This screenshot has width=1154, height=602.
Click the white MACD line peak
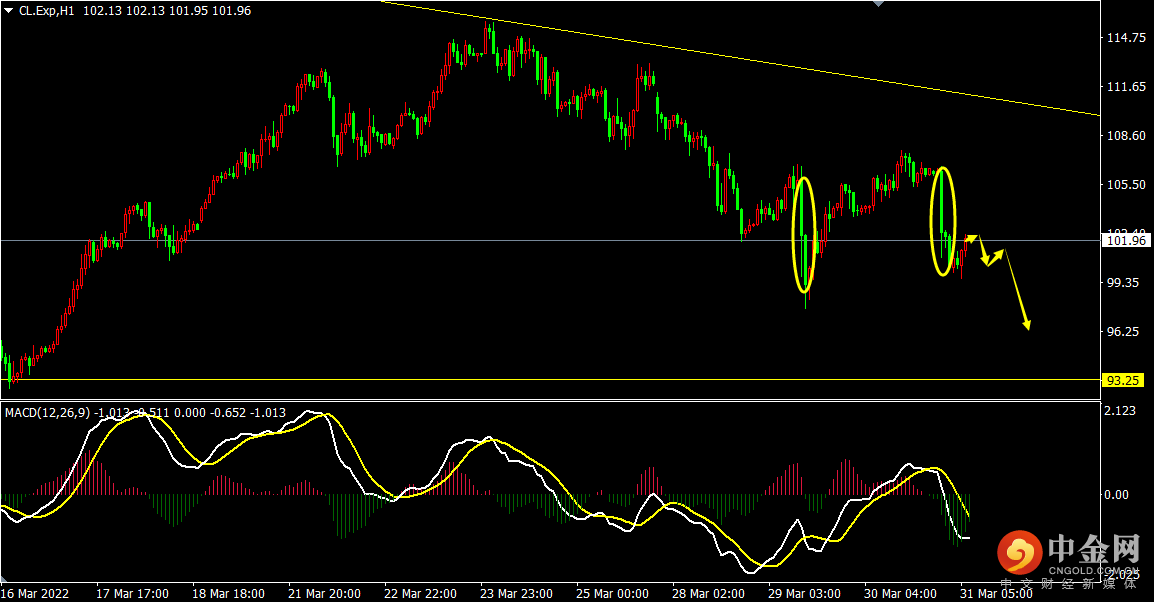(x=308, y=413)
